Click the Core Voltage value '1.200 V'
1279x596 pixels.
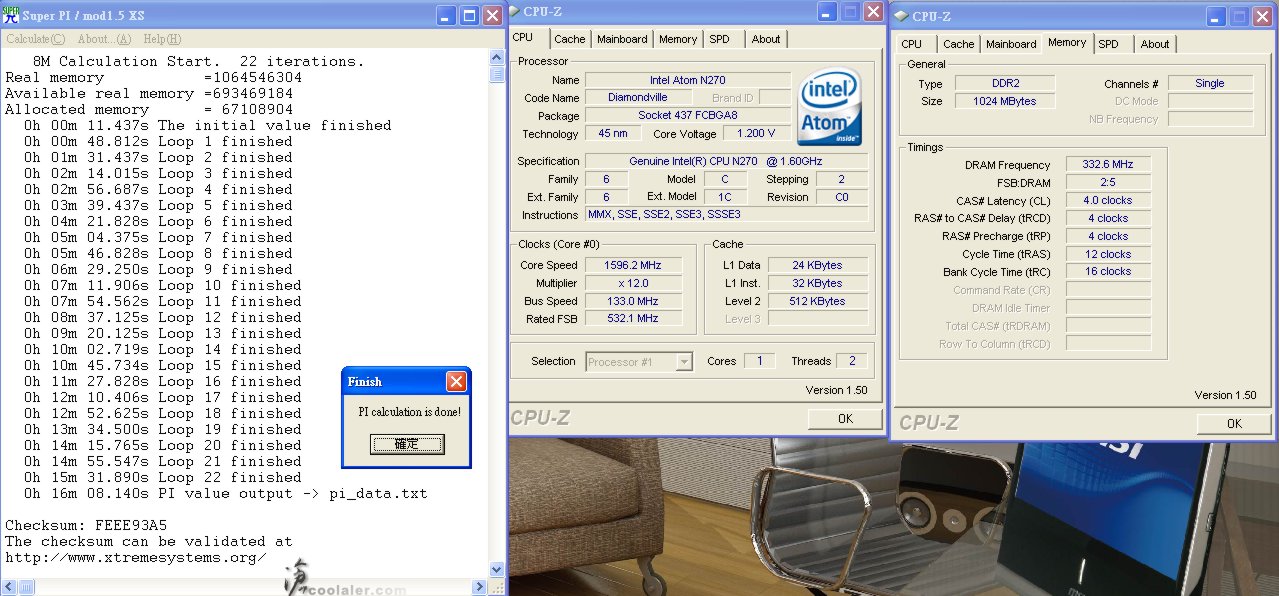click(755, 134)
